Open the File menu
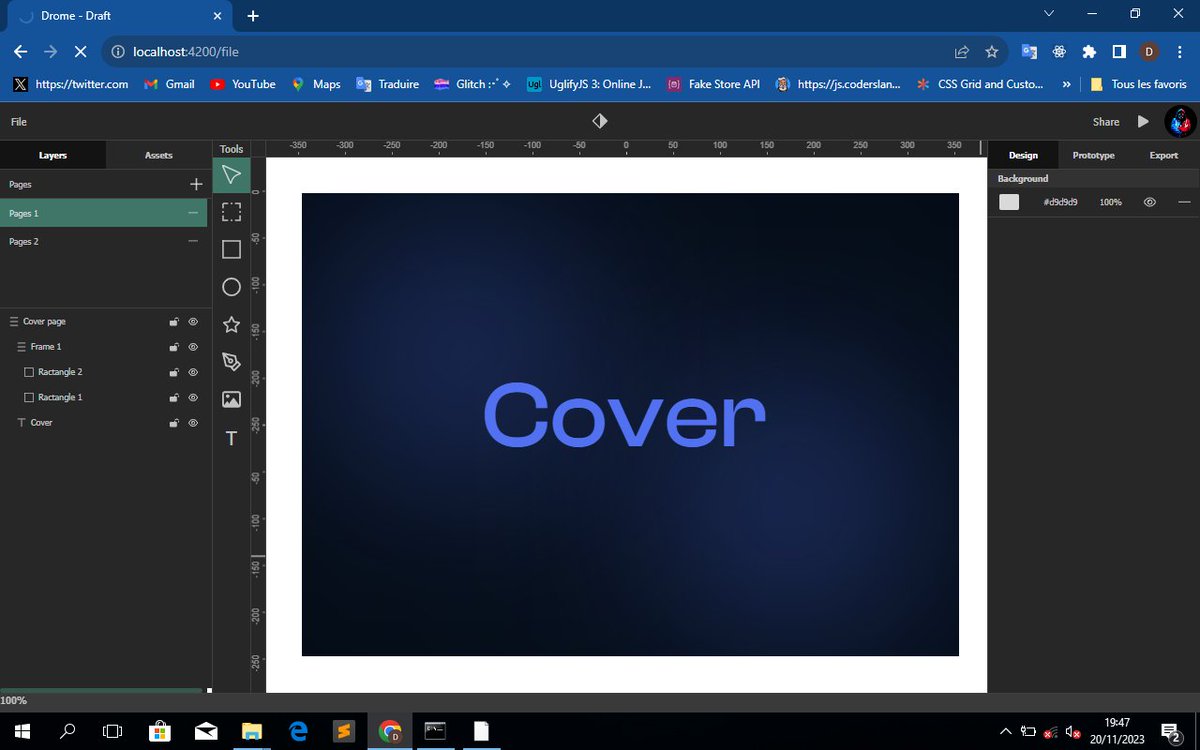Screen dimensions: 1200x750 (x=18, y=121)
